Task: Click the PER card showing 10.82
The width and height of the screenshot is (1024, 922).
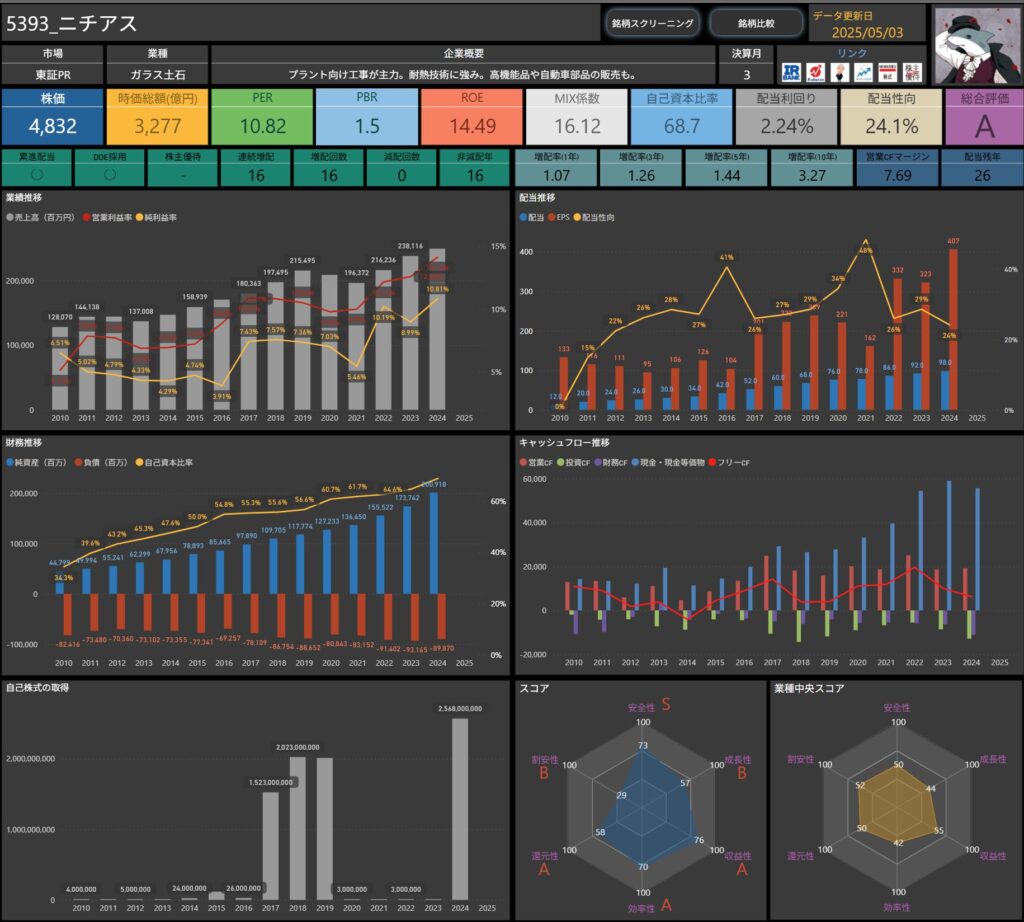Action: pos(263,116)
